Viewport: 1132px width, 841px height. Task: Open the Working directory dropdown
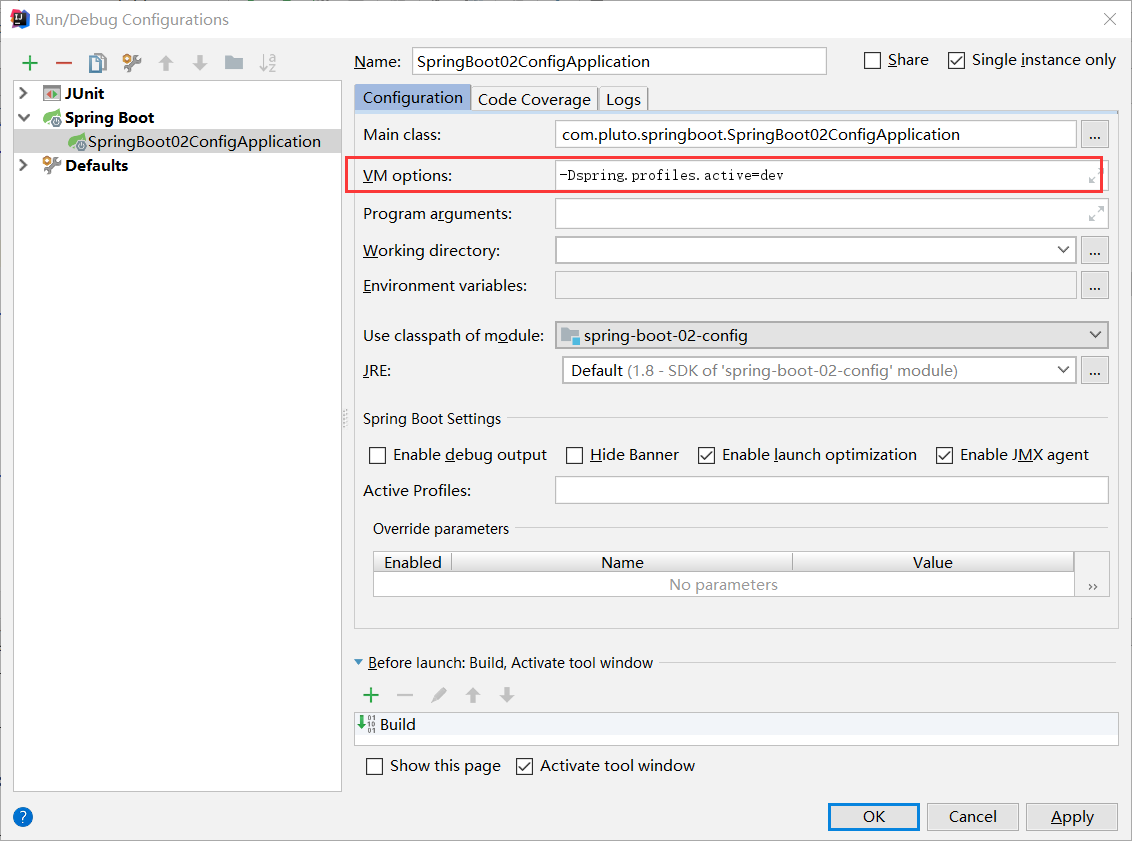click(1063, 250)
